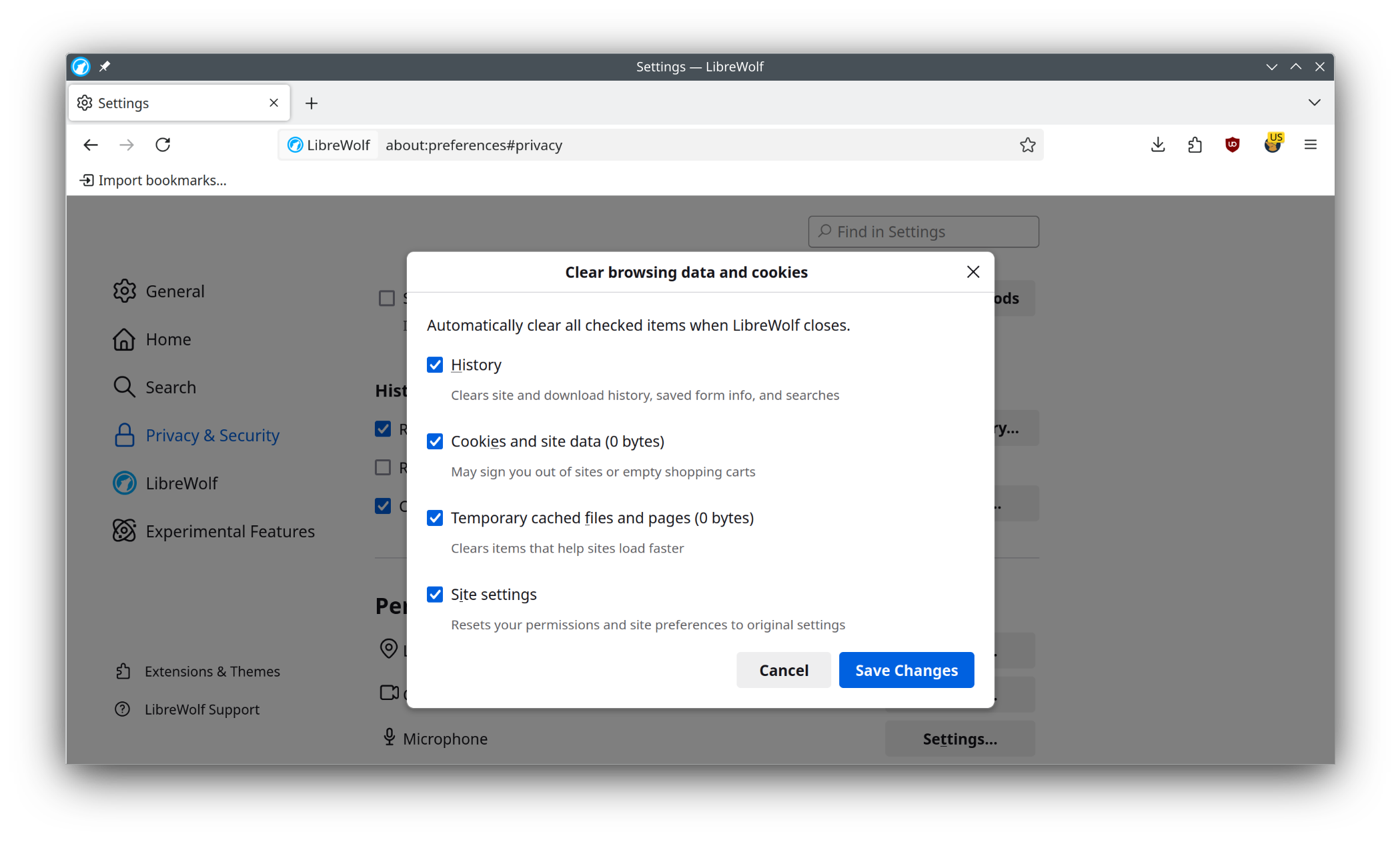Viewport: 1400px width, 842px height.
Task: Open the LibreWolf settings category
Action: point(181,483)
